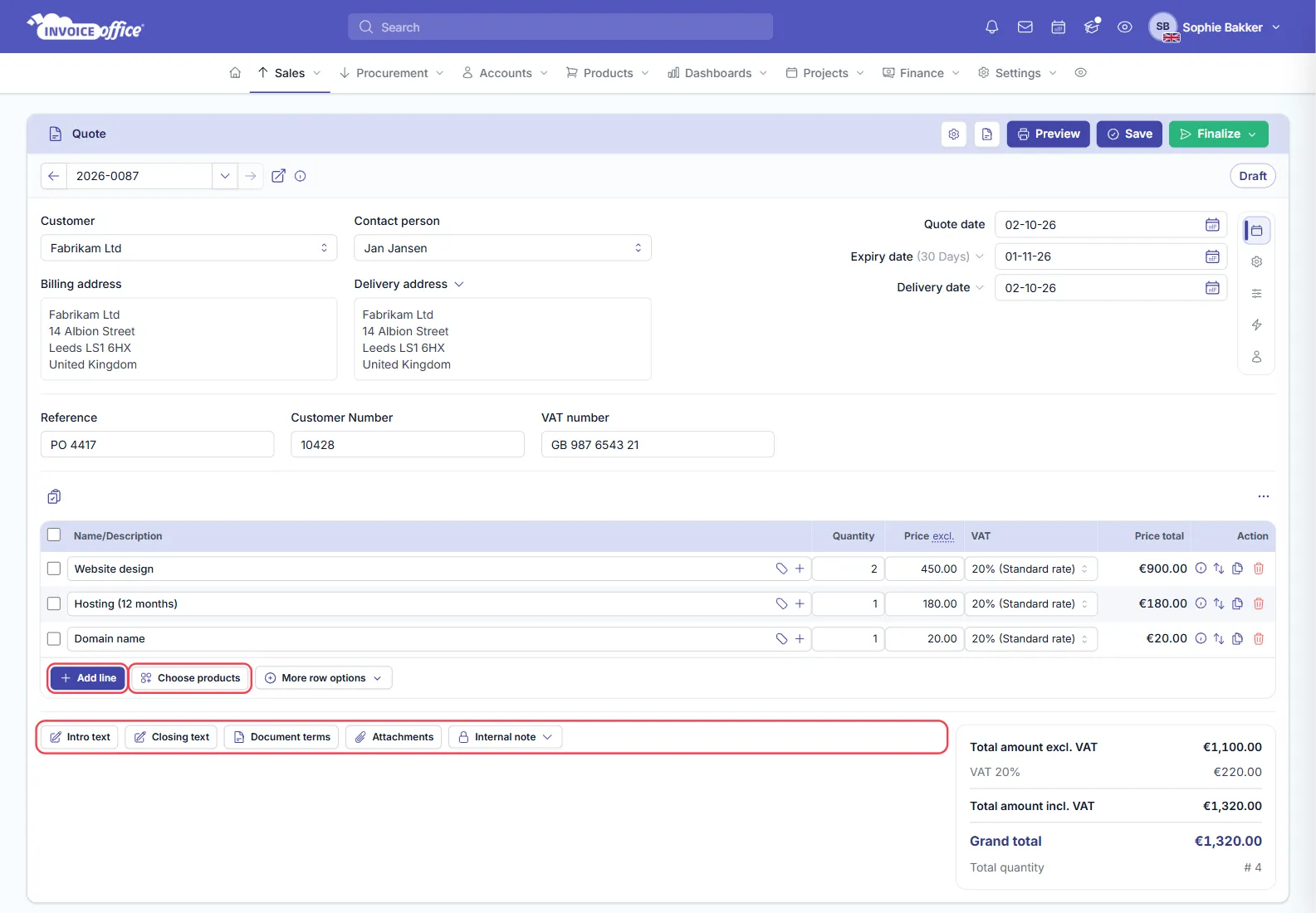
Task: Open the Procurement menu
Action: pyautogui.click(x=392, y=73)
